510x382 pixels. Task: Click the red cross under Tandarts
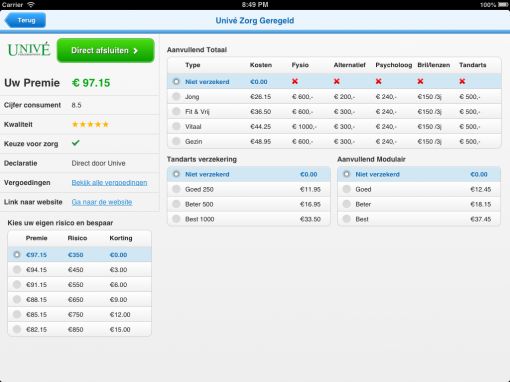(x=462, y=81)
